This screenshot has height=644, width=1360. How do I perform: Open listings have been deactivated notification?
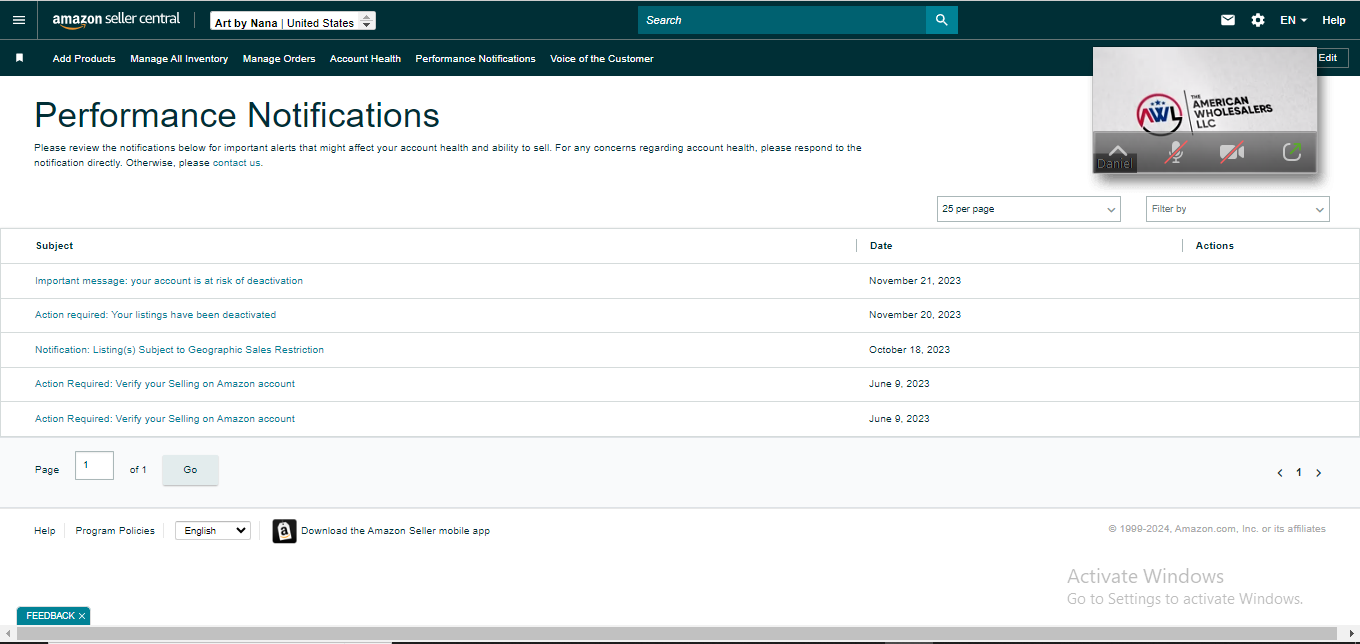click(x=155, y=315)
